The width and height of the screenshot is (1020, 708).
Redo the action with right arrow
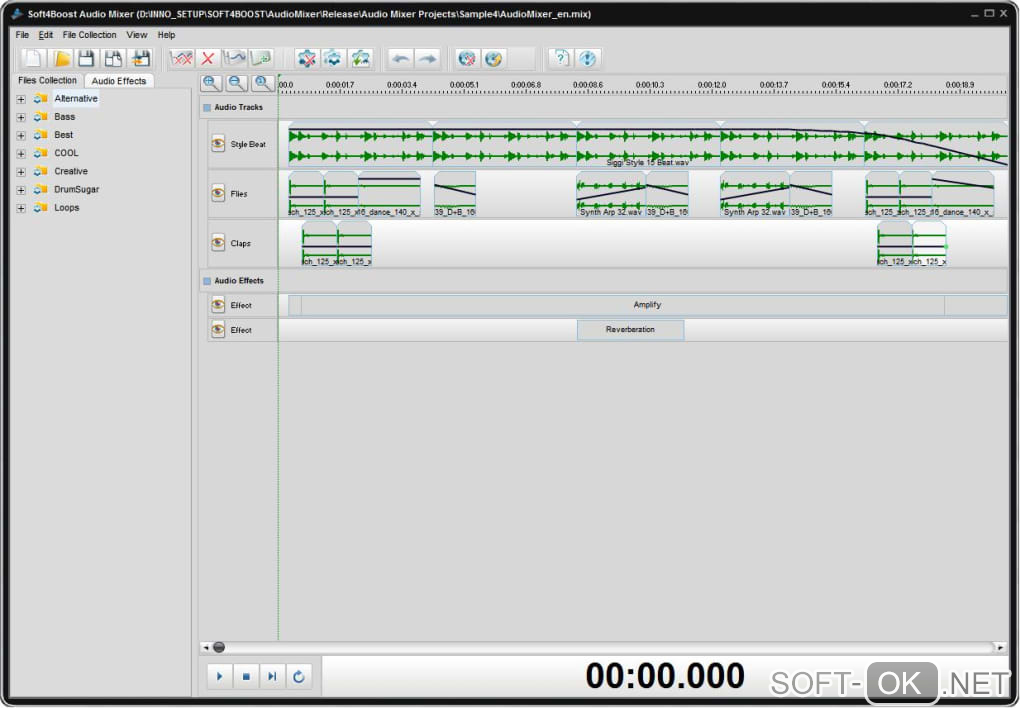pyautogui.click(x=427, y=59)
